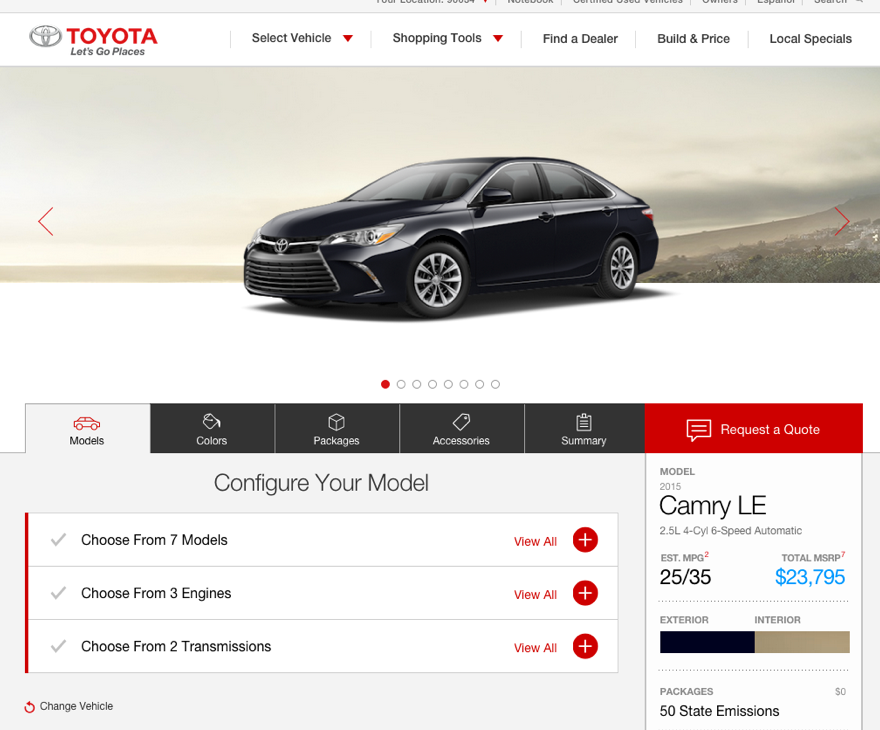The image size is (880, 730).
Task: Click 2.5L 4-Cyl 6-Speed Automatic text
Action: (731, 530)
